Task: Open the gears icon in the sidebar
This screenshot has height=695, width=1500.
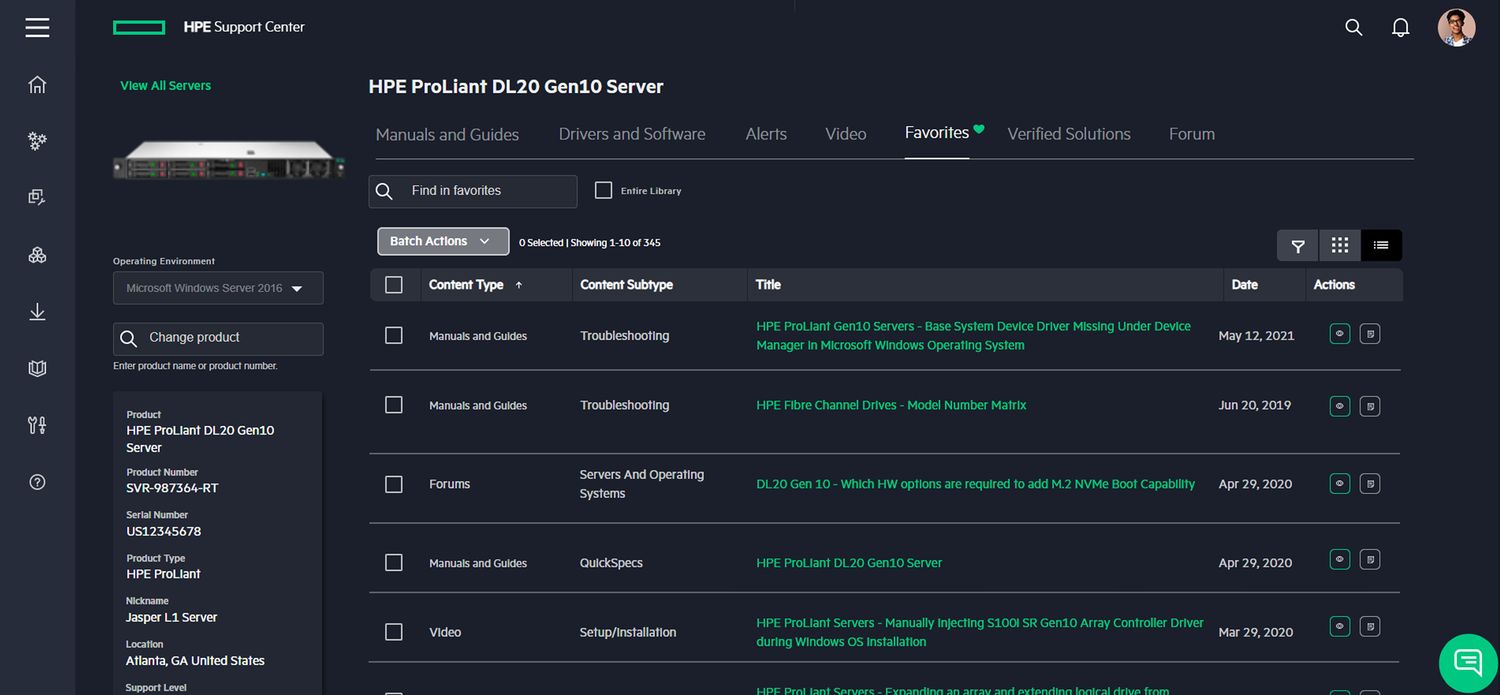Action: coord(37,141)
